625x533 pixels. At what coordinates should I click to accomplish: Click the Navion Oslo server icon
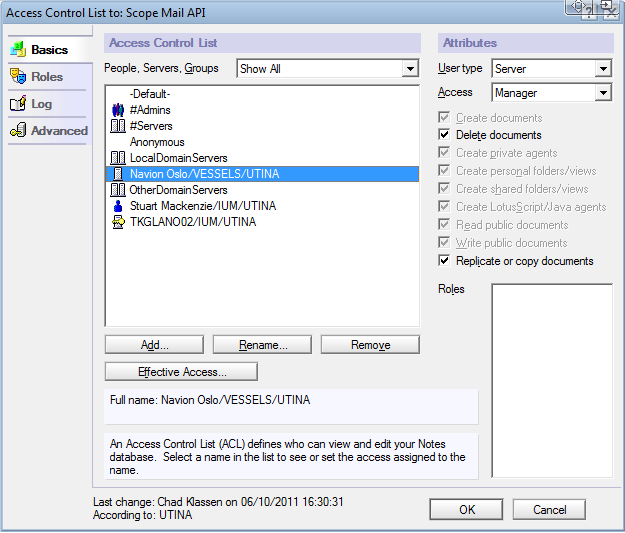[118, 174]
